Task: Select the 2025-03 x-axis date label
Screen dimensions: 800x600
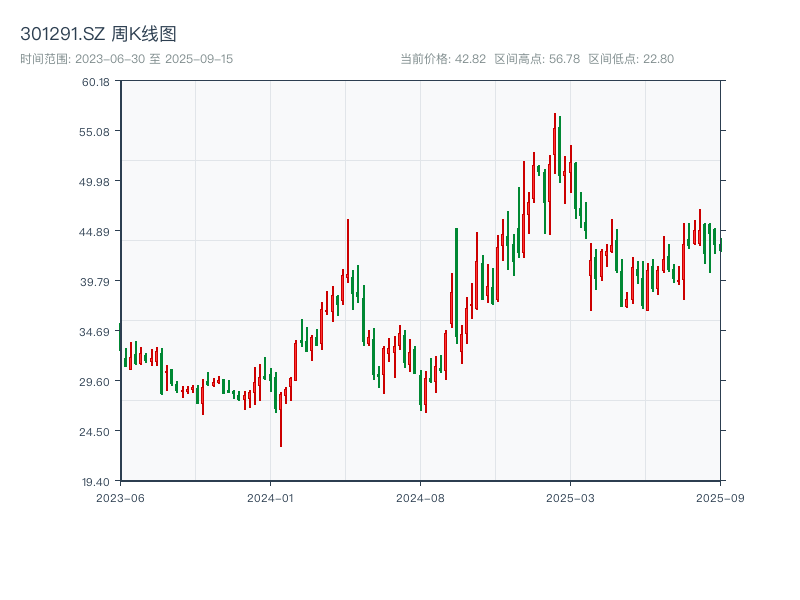Action: tap(570, 497)
